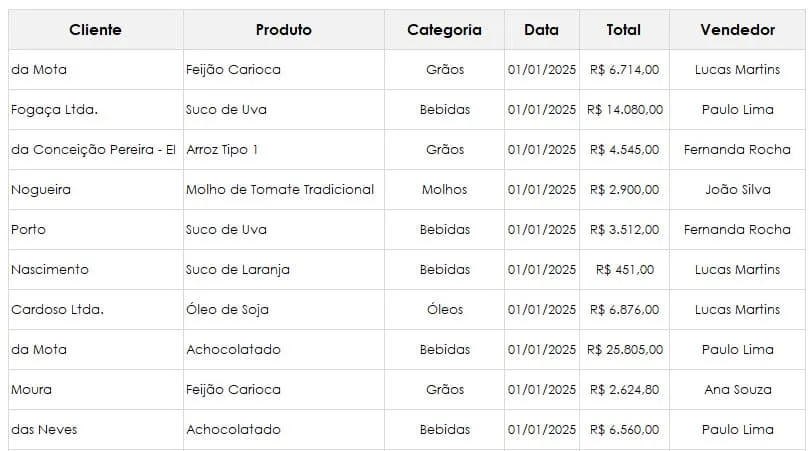Select the R$ 25.805,00 total cell
809x451 pixels.
tap(624, 349)
